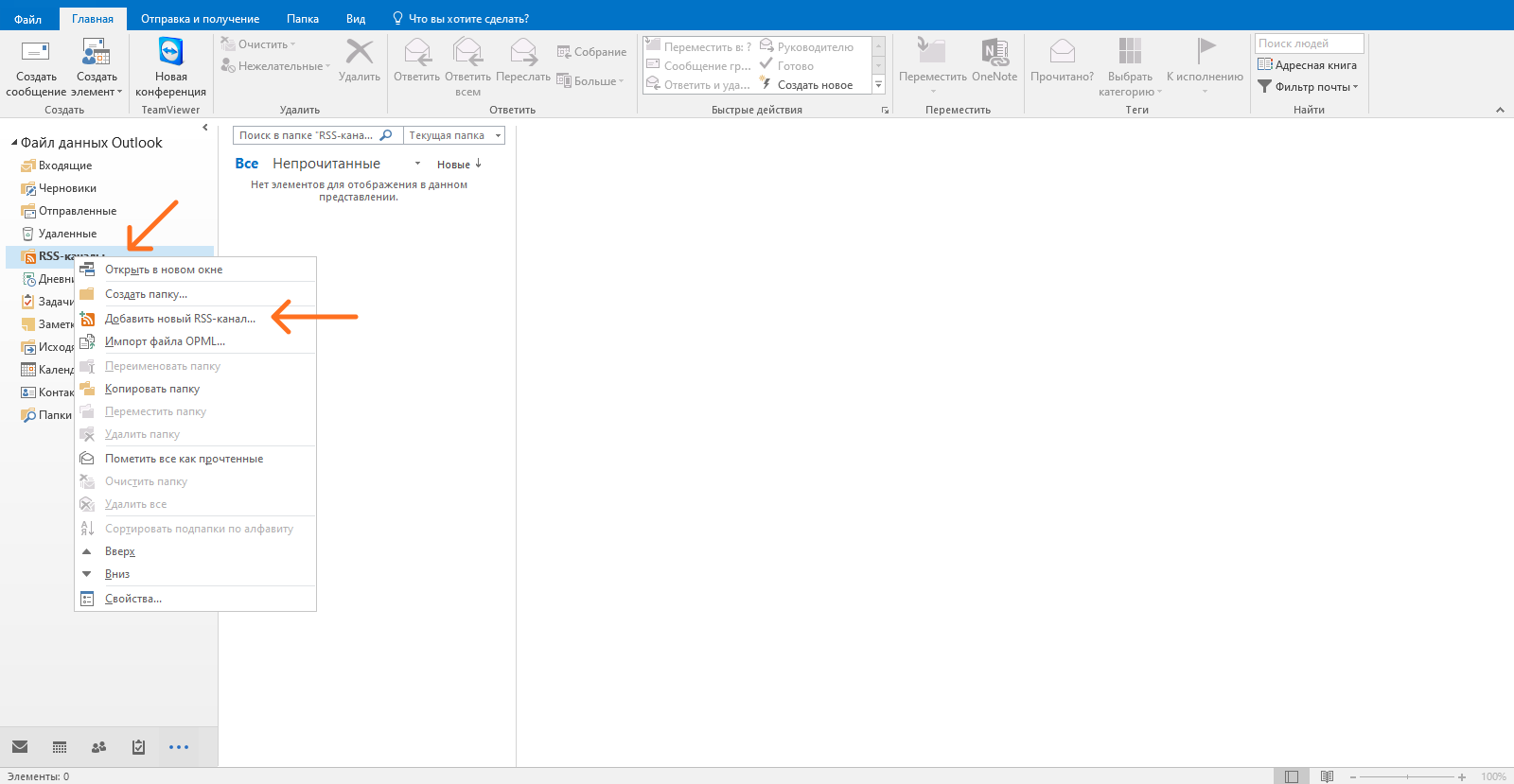Viewport: 1514px width, 784px height.
Task: Create a new email message
Action: point(36,67)
